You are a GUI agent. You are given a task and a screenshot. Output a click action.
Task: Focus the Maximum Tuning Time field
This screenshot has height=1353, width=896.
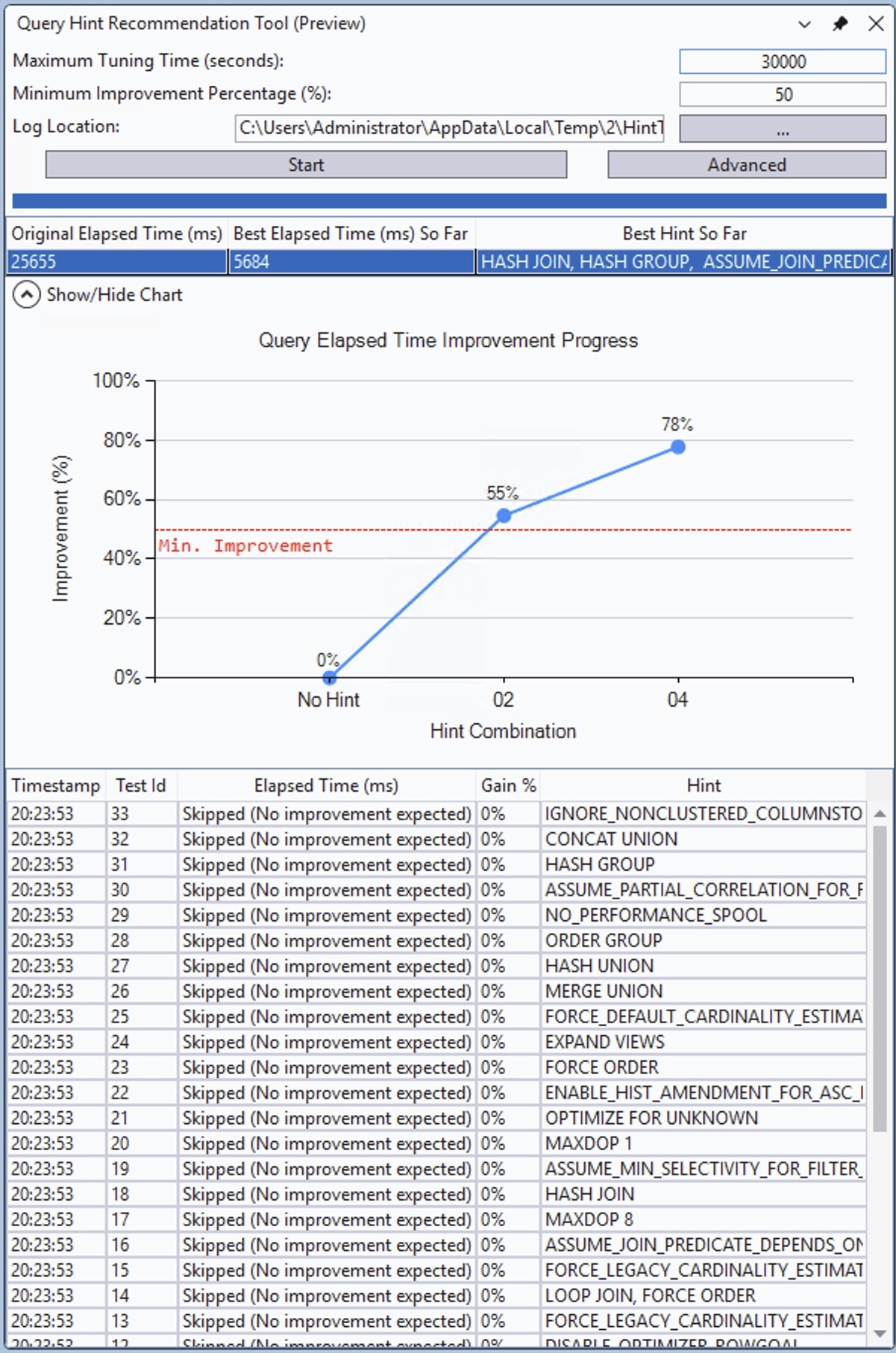(x=782, y=62)
